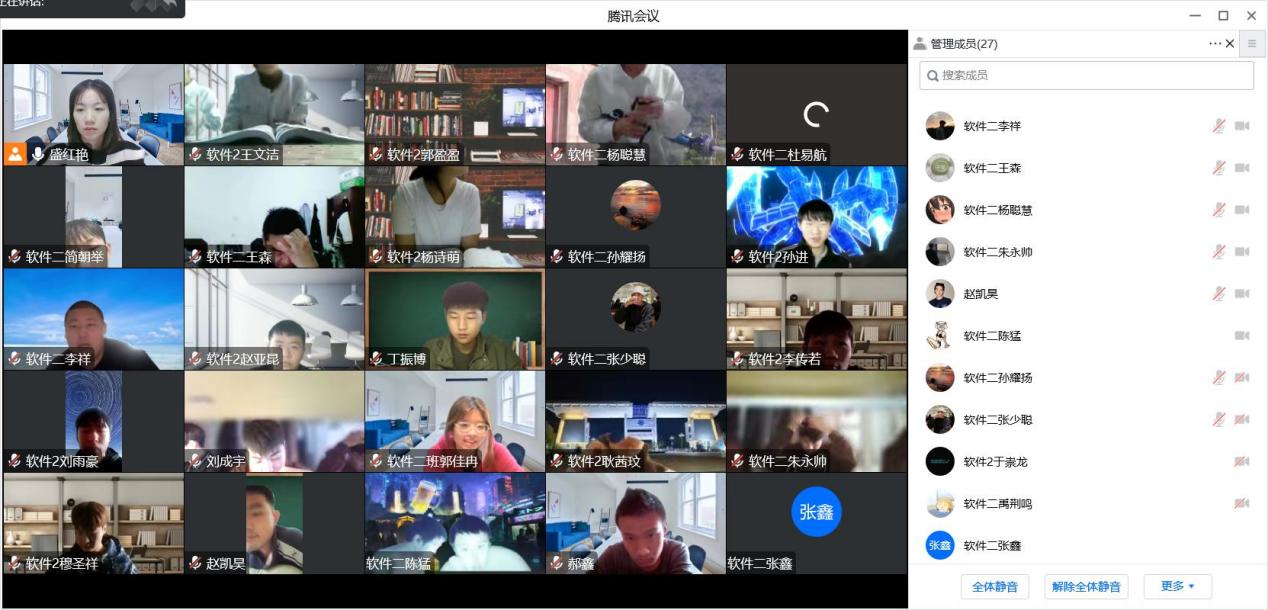Viewport: 1268px width, 610px height.
Task: Click 软件二杨聪慧's avatar in member list
Action: click(x=940, y=210)
